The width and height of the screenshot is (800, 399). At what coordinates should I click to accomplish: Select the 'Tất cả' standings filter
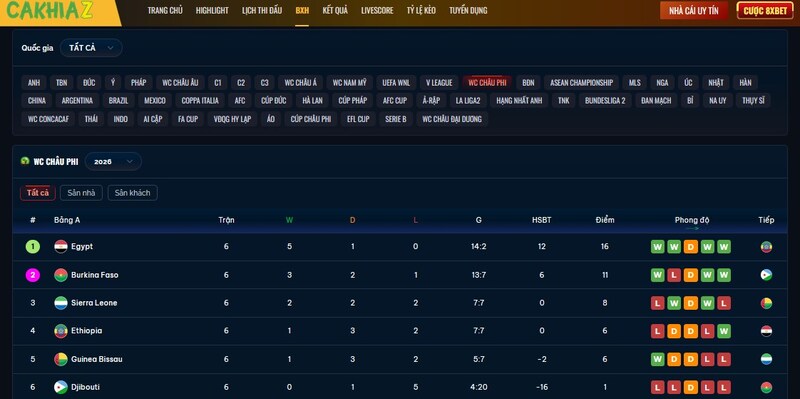coord(38,193)
